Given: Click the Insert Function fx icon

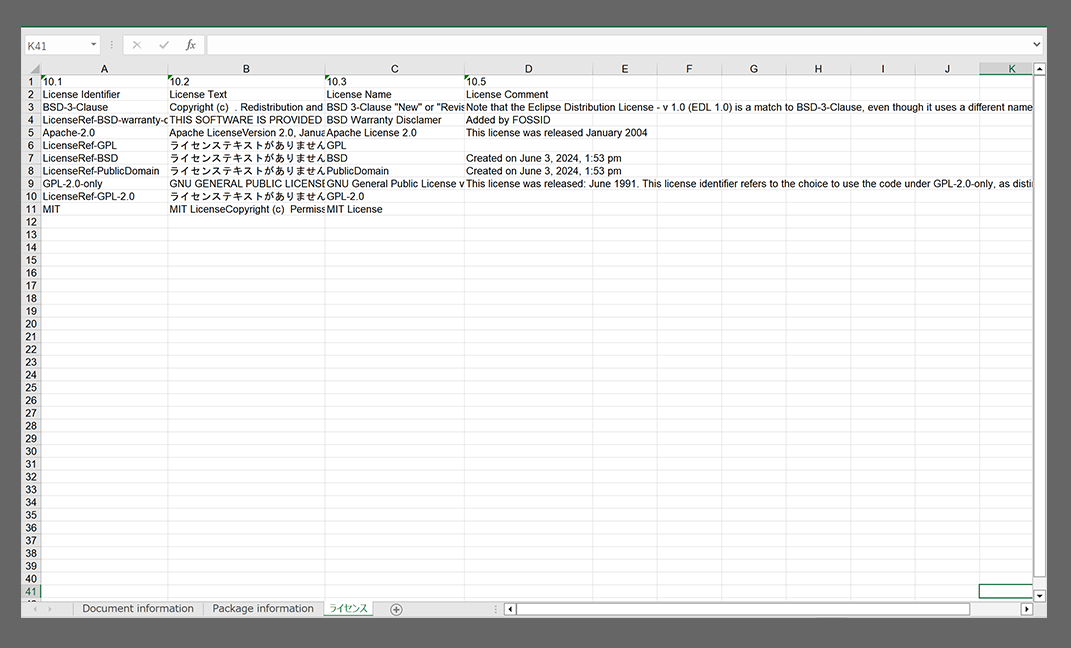Looking at the screenshot, I should [x=191, y=45].
